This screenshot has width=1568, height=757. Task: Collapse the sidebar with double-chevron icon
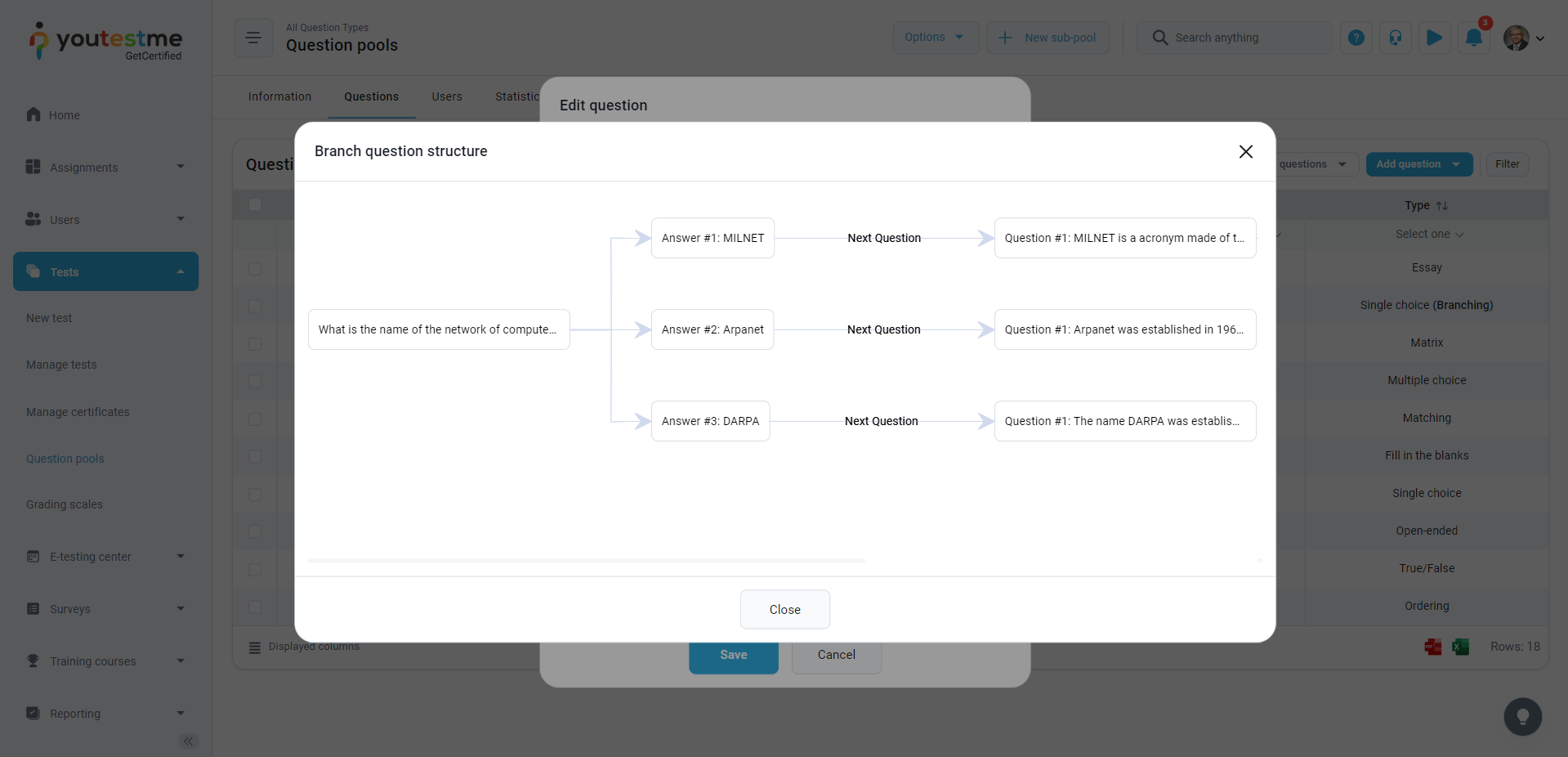coord(188,741)
